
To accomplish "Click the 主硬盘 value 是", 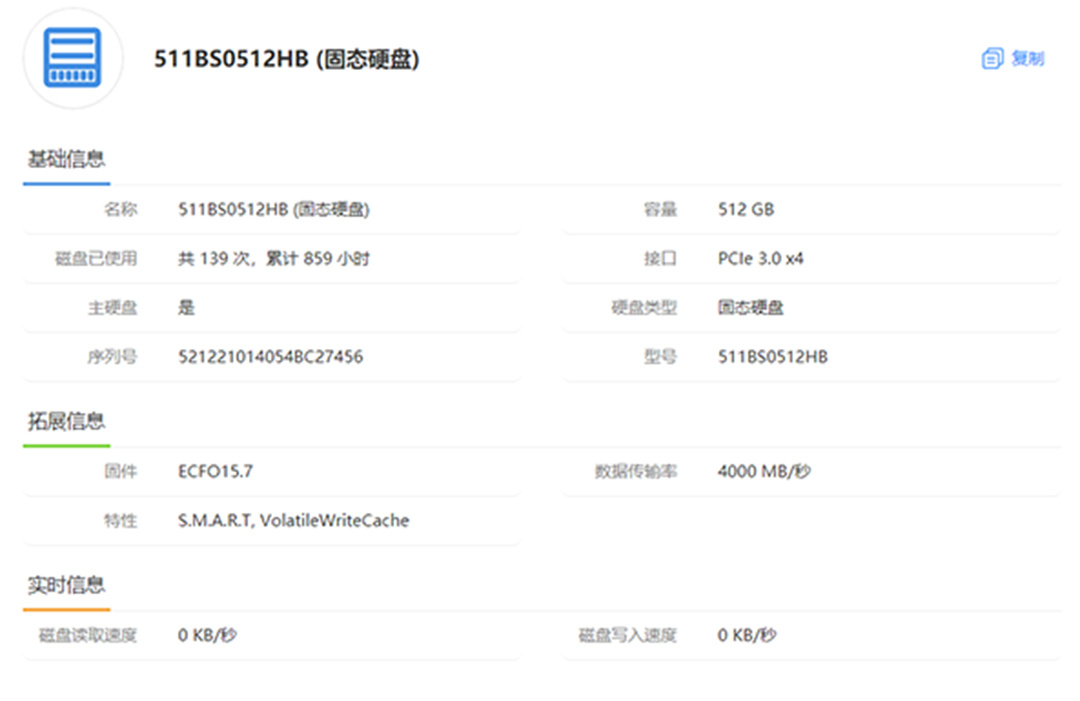I will [186, 308].
